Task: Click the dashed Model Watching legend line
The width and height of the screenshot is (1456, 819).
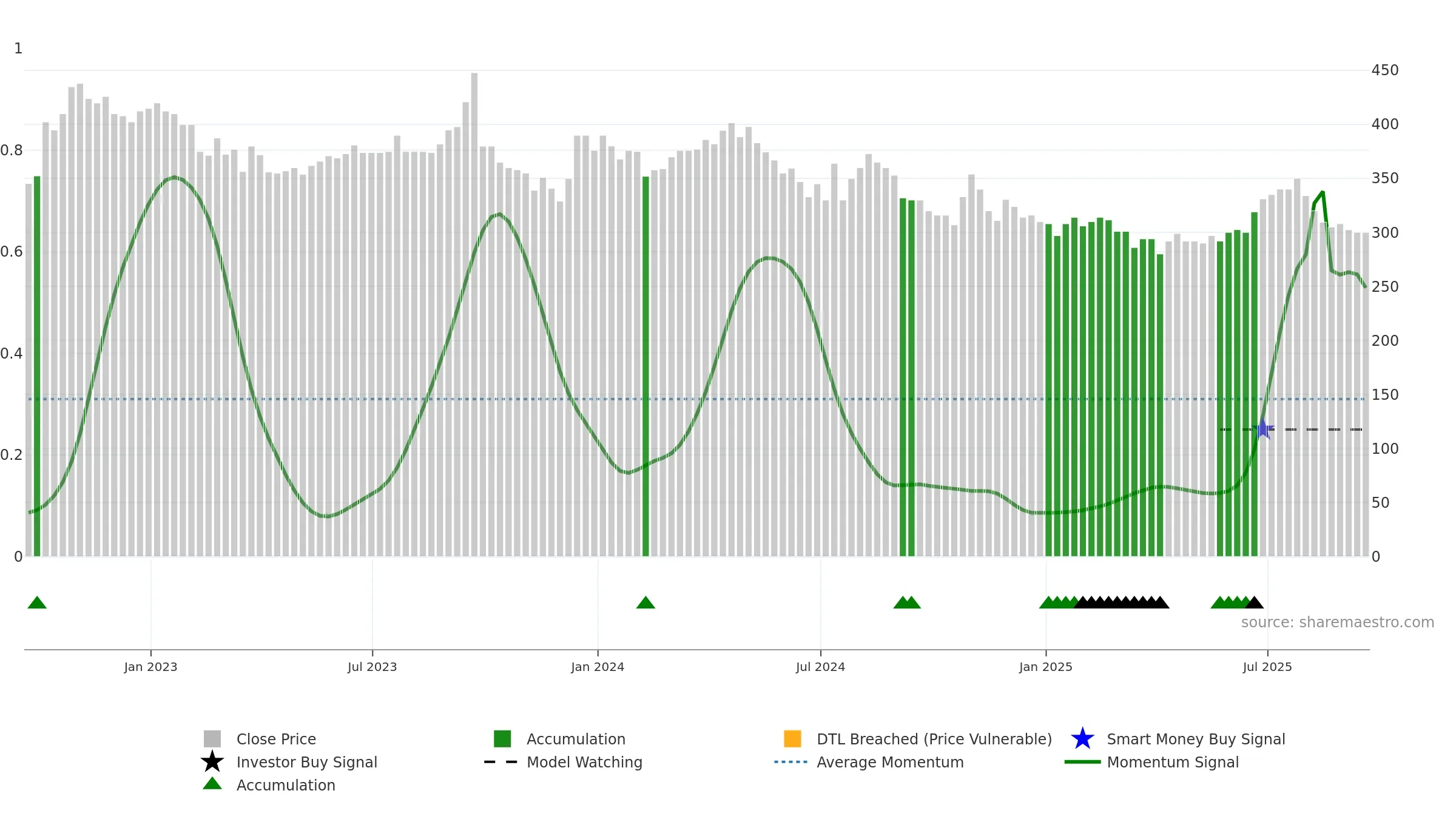Action: coord(501,762)
